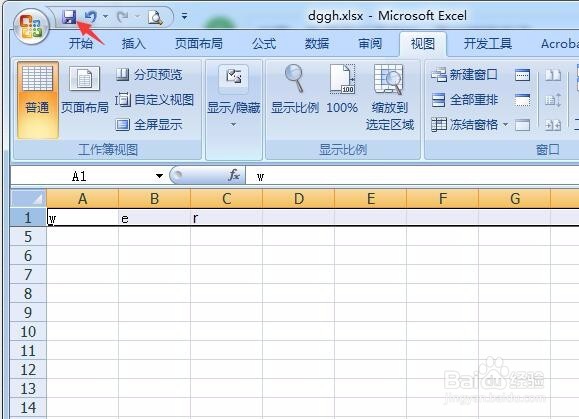Select row 14 header
Viewport: 579px width, 419px height.
[28, 407]
